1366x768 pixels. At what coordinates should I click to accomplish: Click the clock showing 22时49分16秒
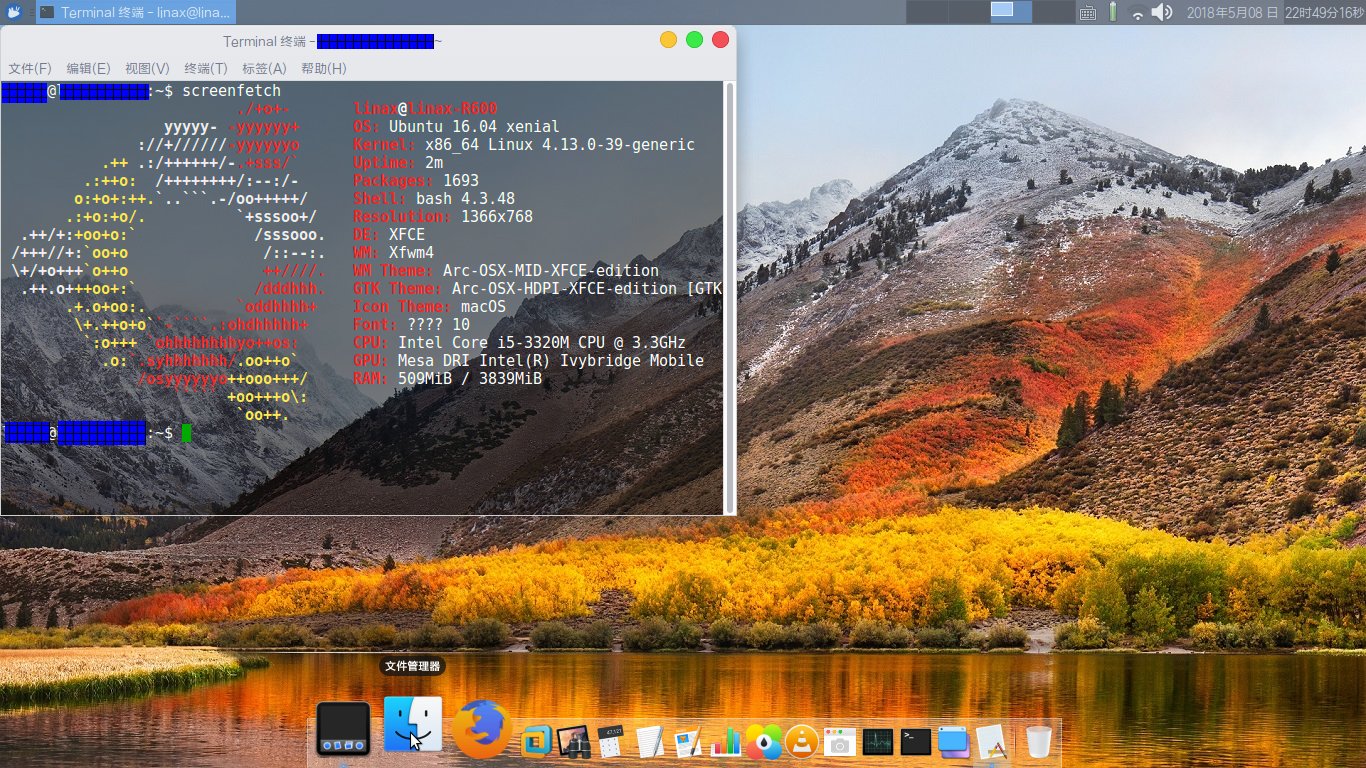click(1324, 12)
